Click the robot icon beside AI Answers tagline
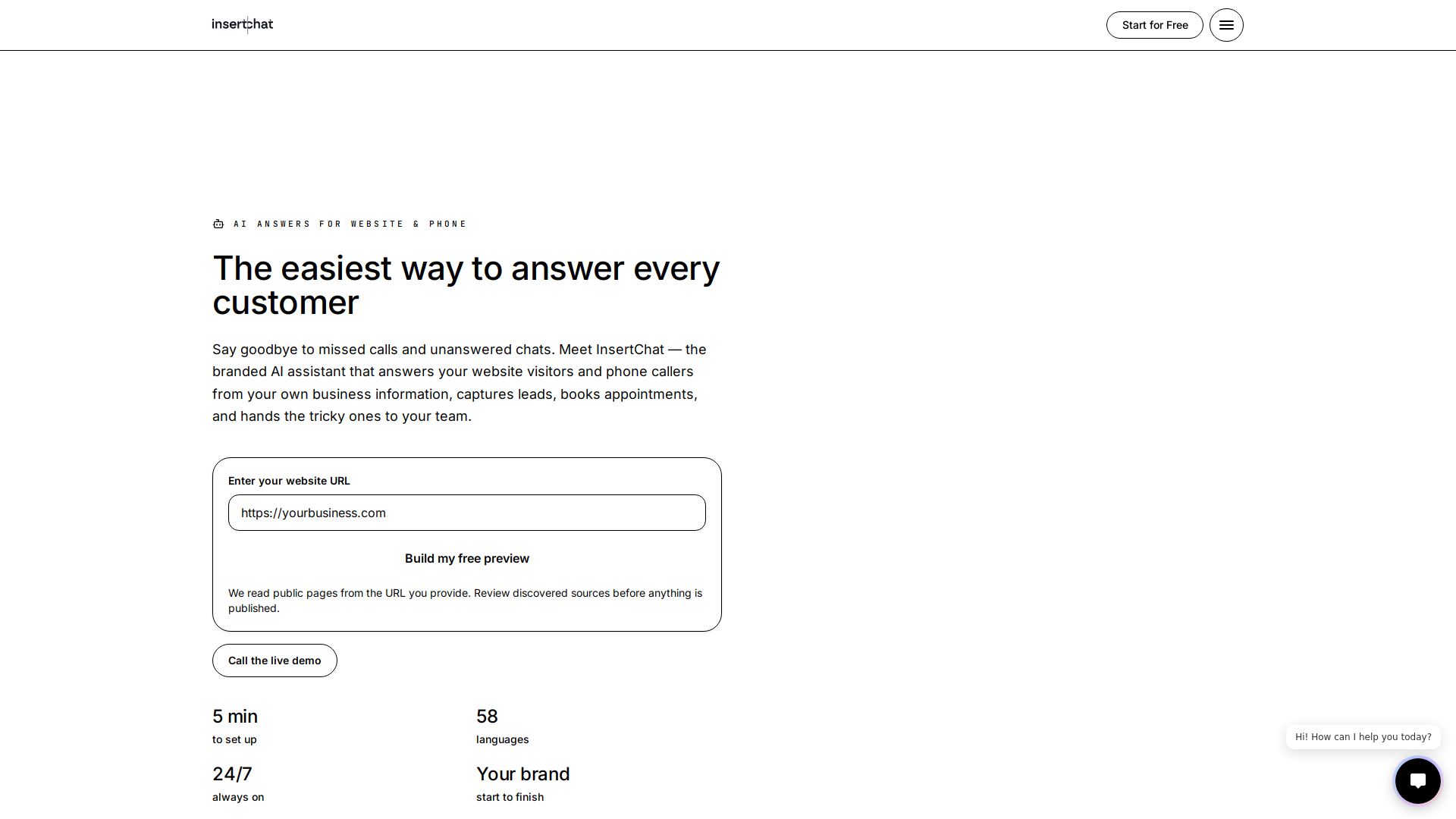The image size is (1456, 819). (x=218, y=224)
